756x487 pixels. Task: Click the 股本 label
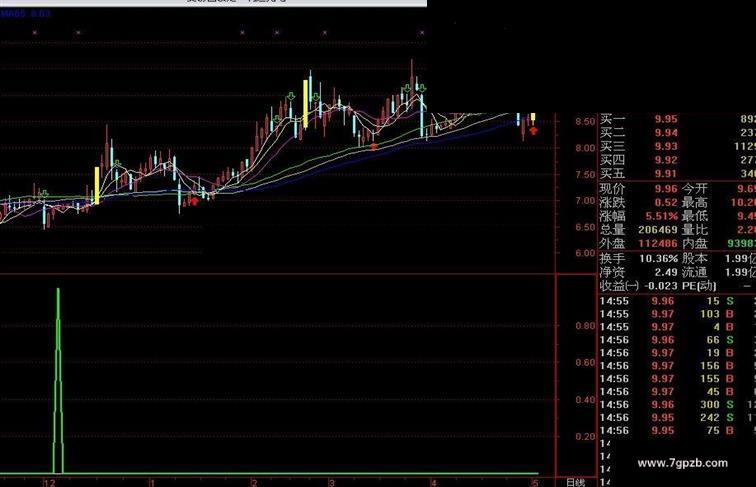695,258
